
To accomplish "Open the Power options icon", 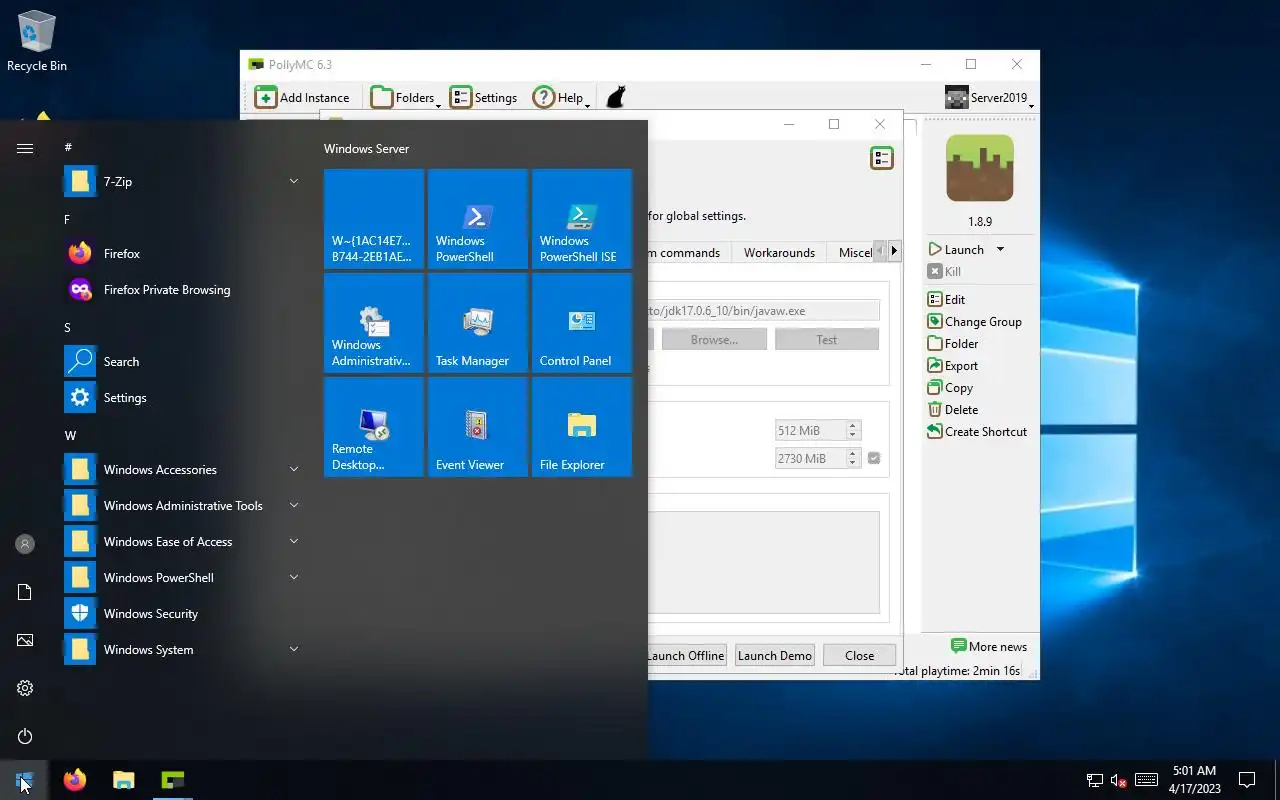I will [25, 736].
